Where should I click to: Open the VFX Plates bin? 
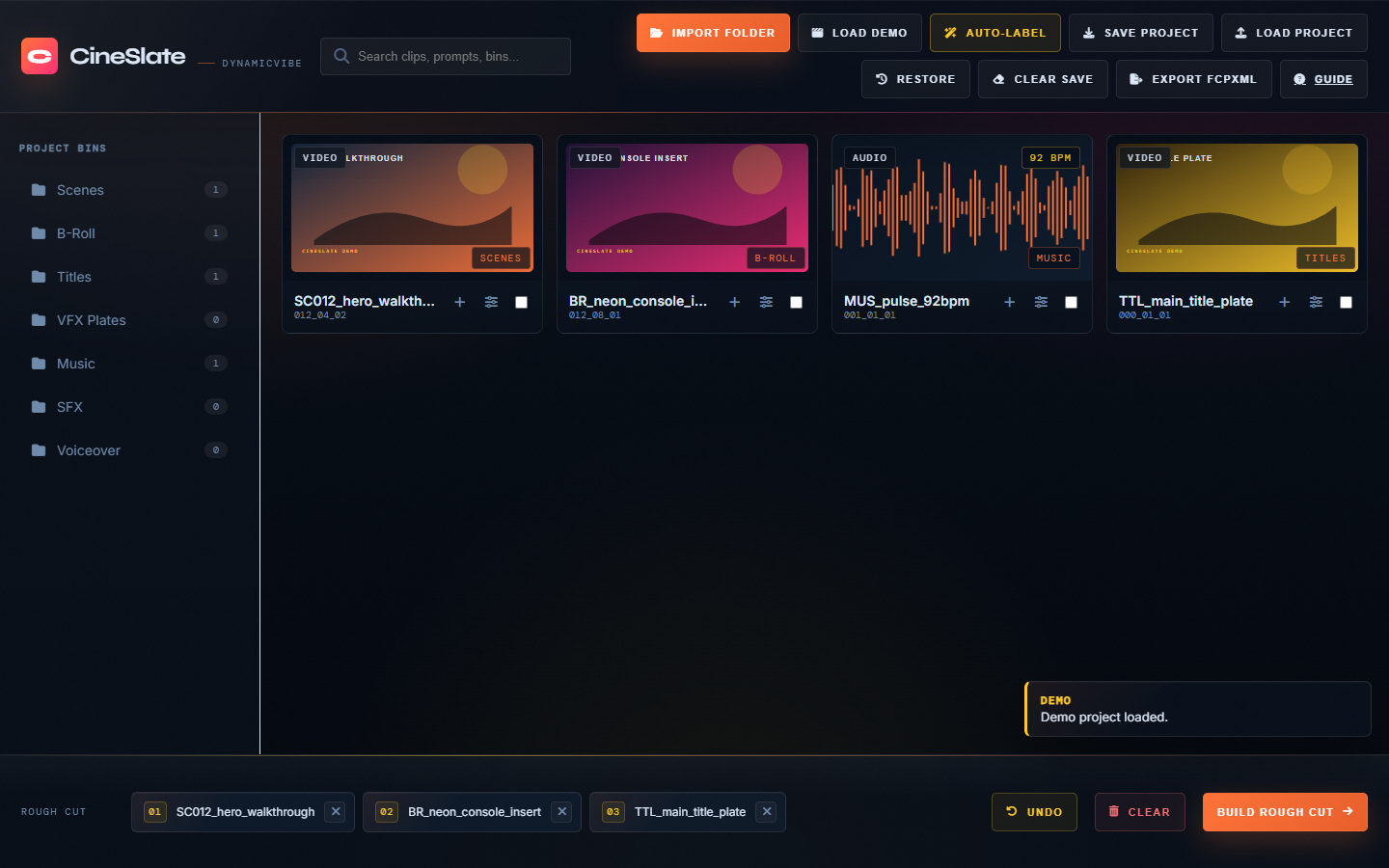point(91,320)
